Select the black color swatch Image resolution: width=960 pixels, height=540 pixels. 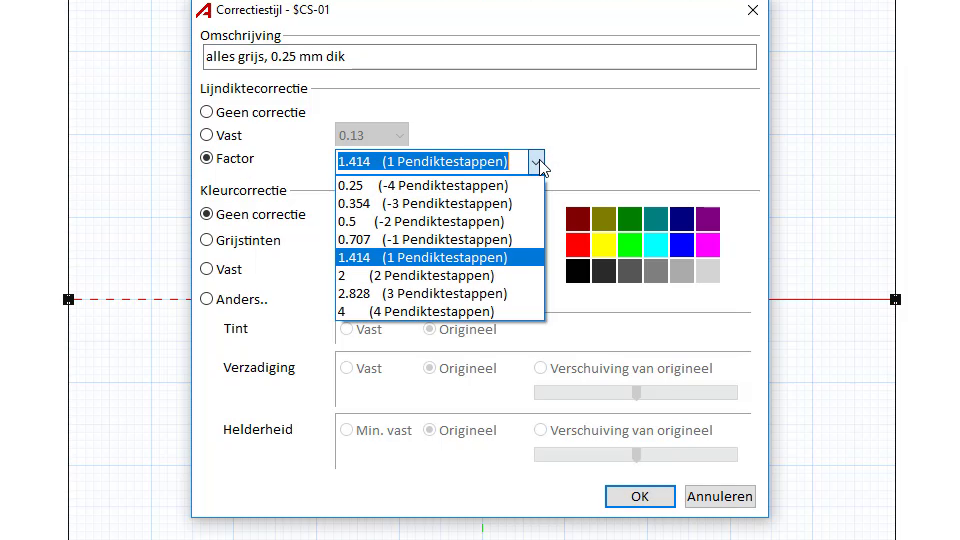[x=578, y=271]
